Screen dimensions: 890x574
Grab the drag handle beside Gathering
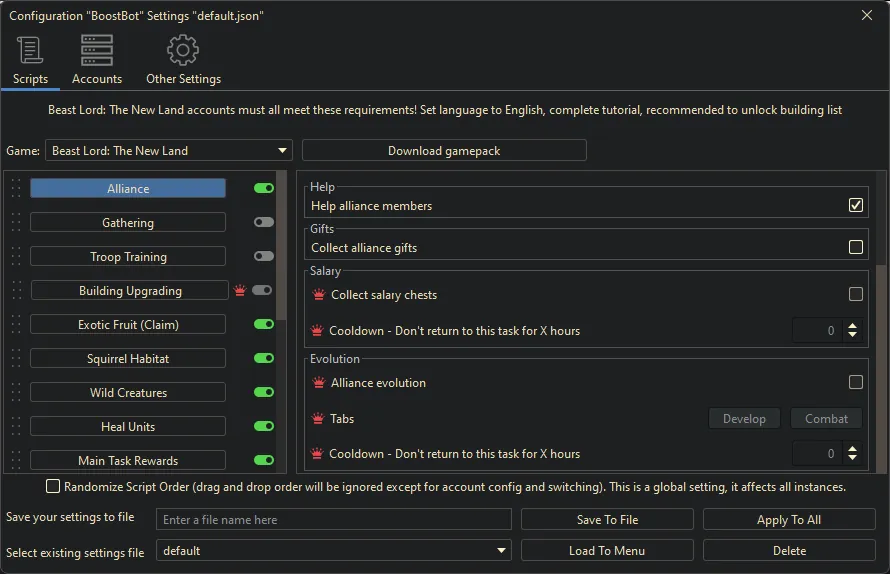click(x=16, y=223)
